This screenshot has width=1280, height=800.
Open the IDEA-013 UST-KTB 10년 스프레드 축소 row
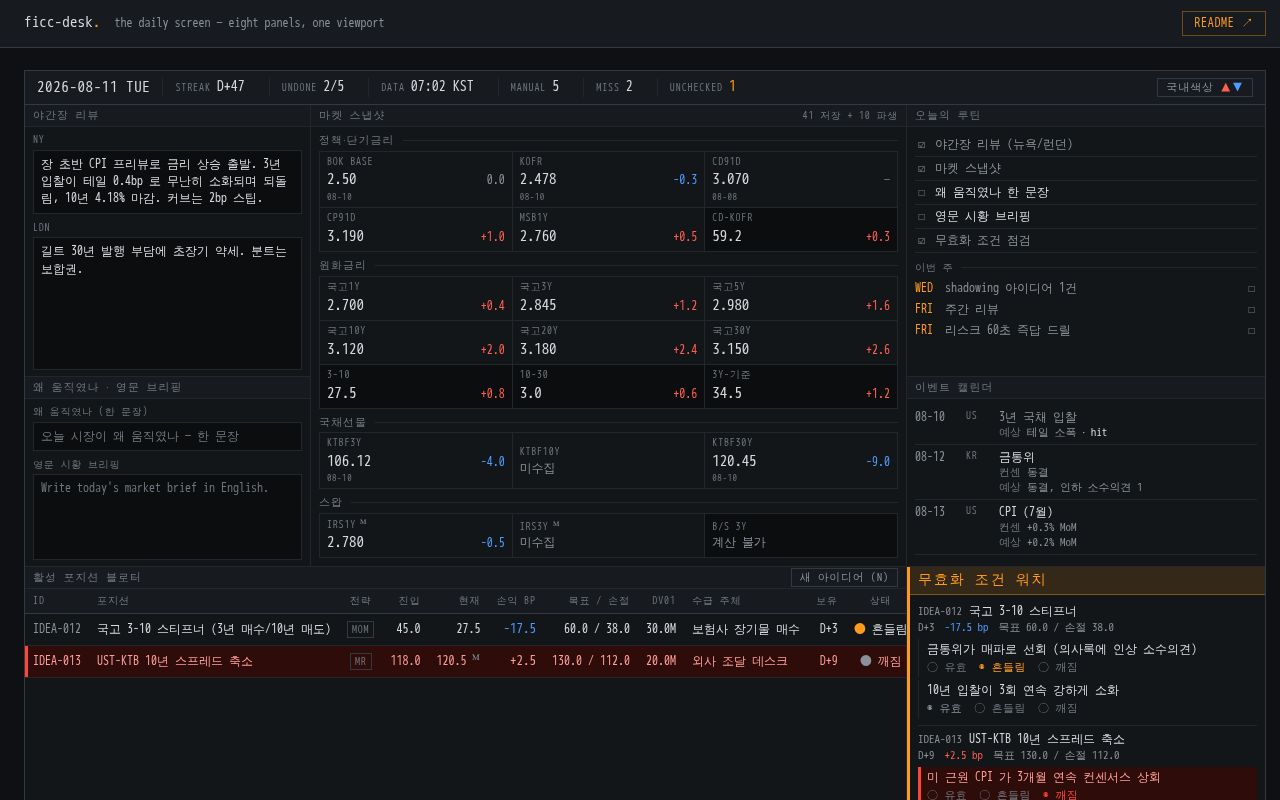pos(466,661)
